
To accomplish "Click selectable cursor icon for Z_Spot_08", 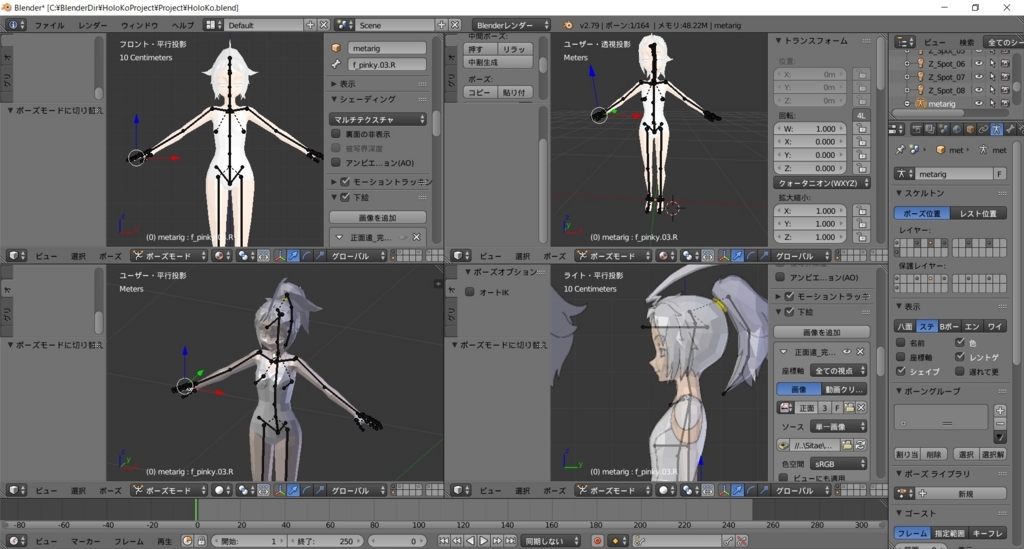I will click(992, 90).
